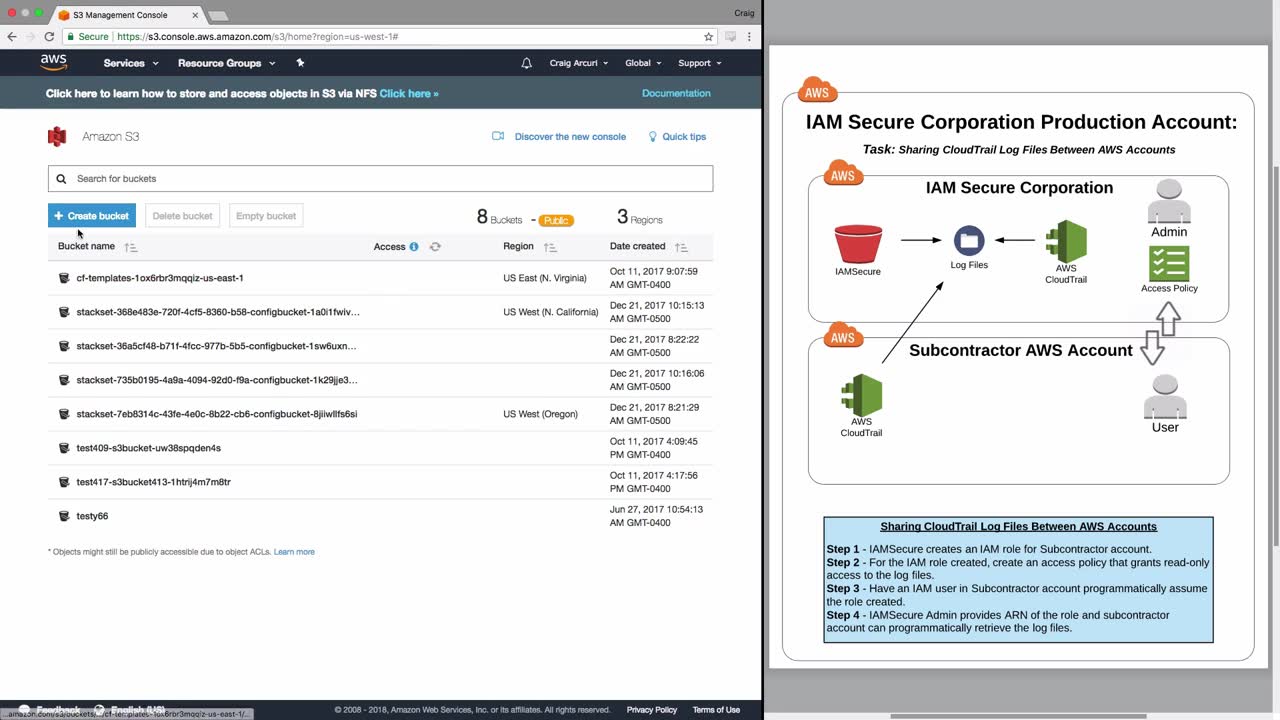Click the browser back arrow

tap(12, 37)
